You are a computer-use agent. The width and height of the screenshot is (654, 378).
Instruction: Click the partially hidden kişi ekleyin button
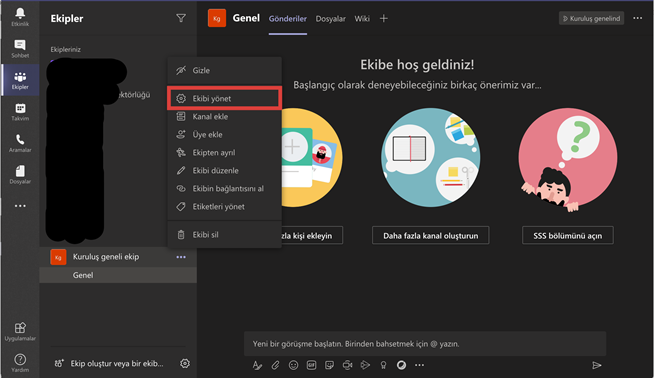click(x=312, y=236)
